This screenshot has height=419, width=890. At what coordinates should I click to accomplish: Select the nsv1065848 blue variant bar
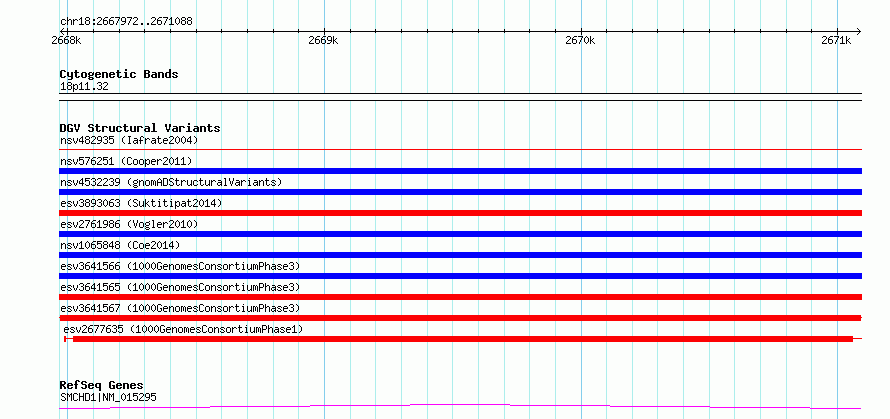pos(460,255)
